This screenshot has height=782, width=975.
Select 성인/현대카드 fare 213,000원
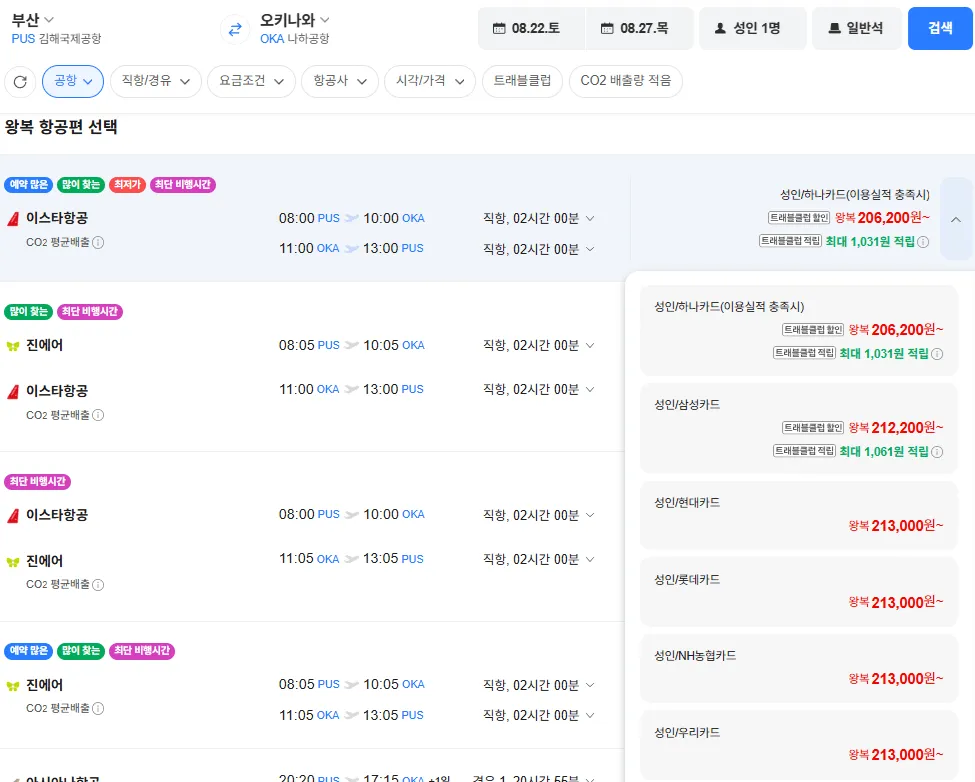tap(798, 515)
